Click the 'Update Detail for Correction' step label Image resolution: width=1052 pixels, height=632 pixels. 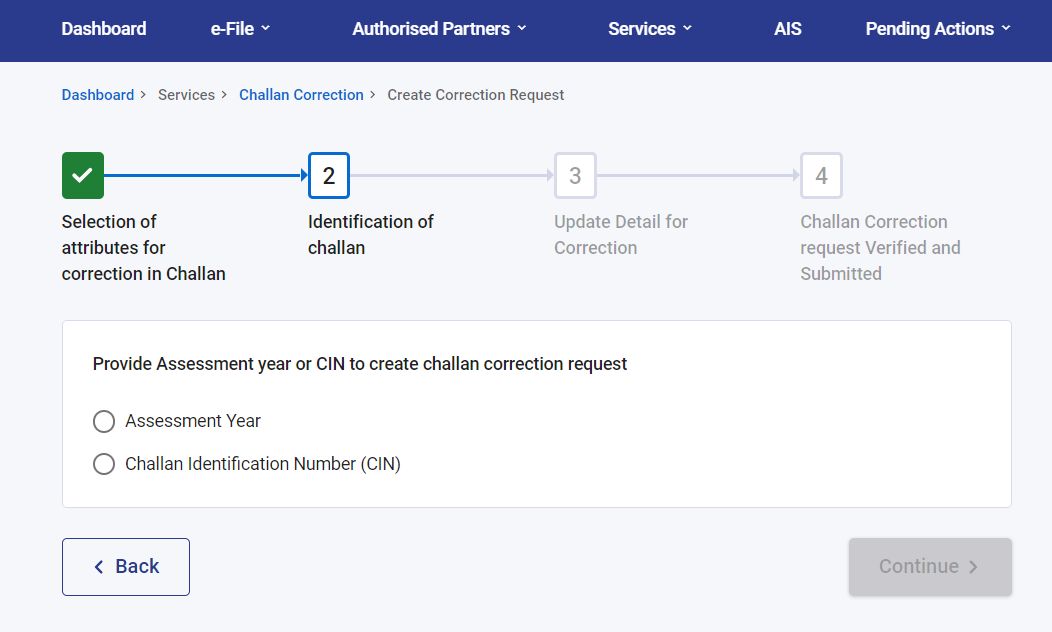[621, 235]
